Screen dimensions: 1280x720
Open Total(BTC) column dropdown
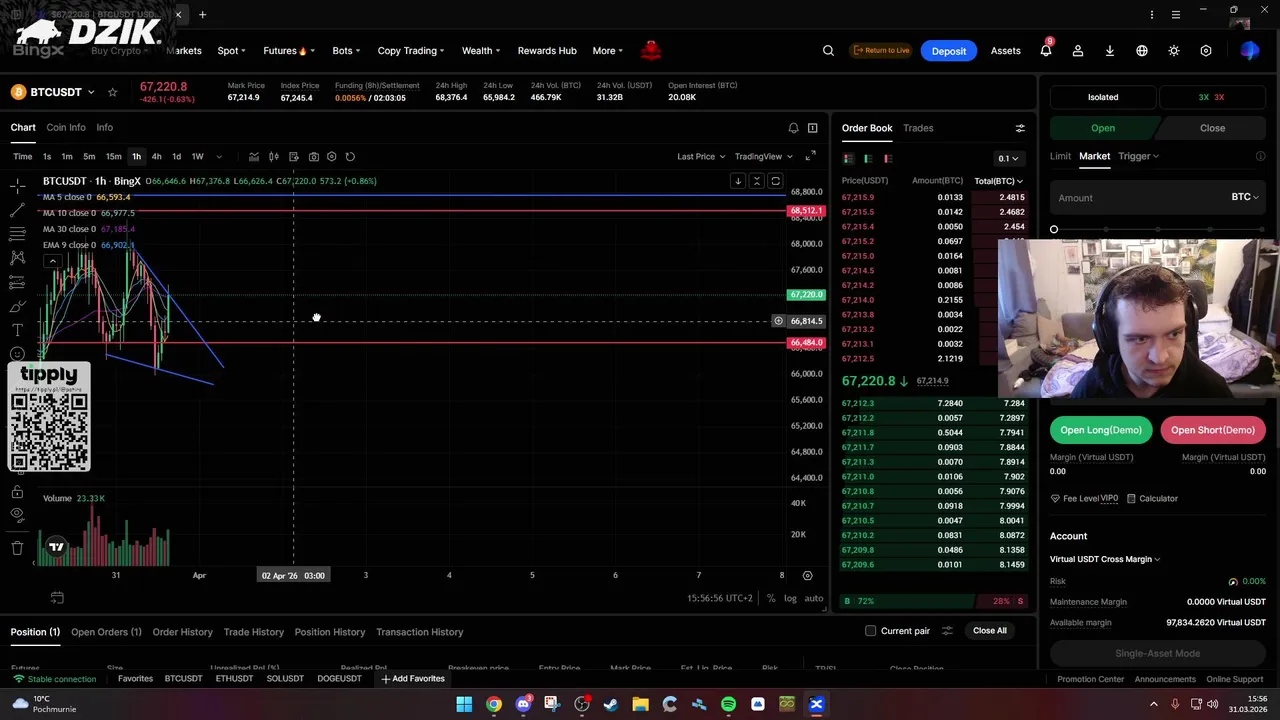point(999,181)
